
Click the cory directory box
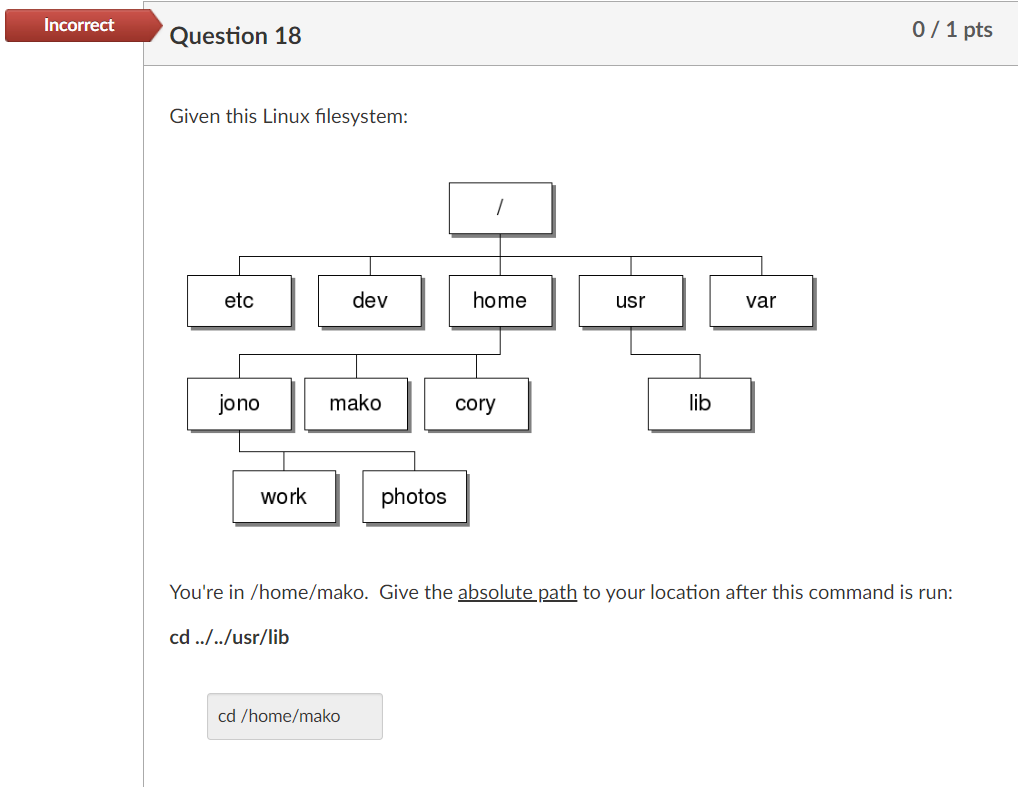point(476,403)
